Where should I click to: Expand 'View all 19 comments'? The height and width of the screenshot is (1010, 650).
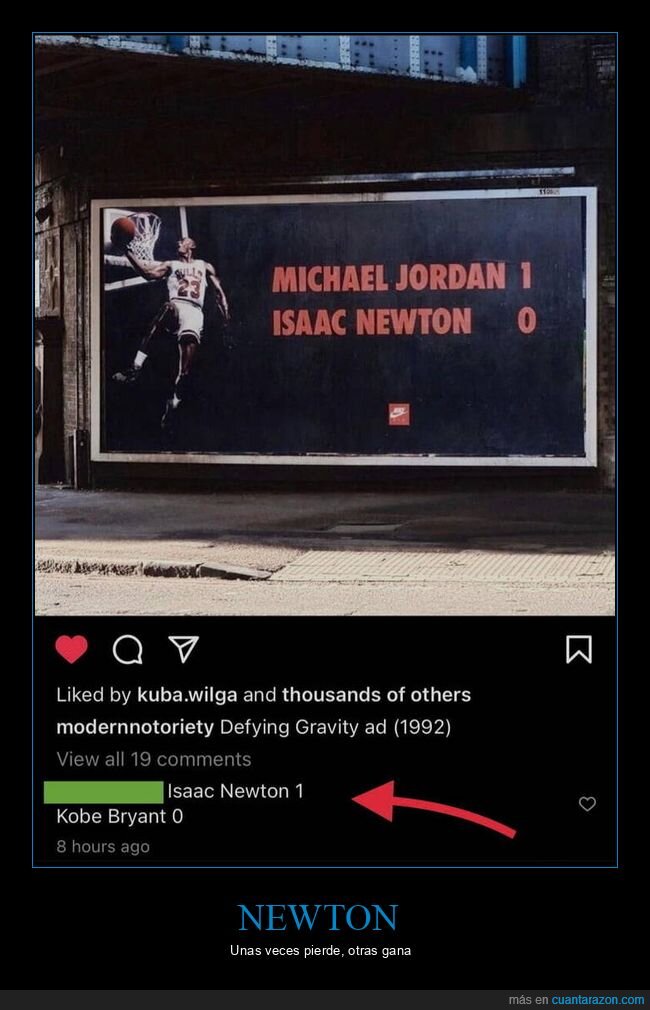pos(153,759)
